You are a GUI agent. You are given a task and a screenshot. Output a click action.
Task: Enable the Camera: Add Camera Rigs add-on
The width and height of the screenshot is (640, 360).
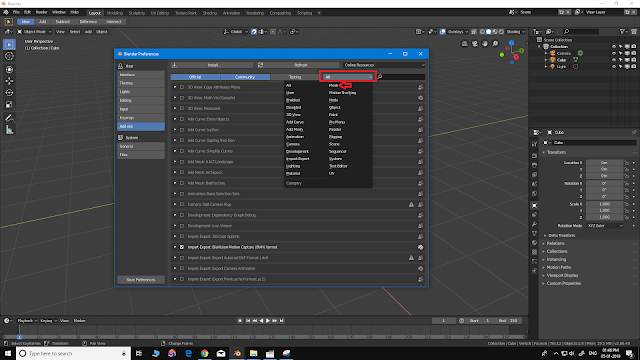pos(182,204)
